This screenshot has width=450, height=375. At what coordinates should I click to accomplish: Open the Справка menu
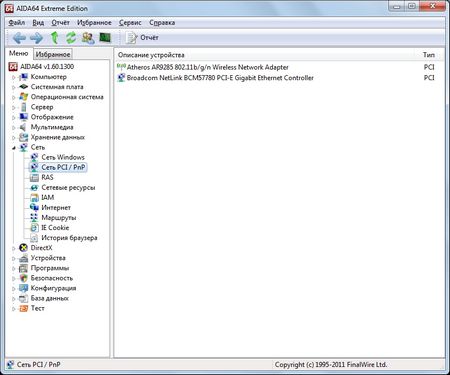click(x=162, y=23)
